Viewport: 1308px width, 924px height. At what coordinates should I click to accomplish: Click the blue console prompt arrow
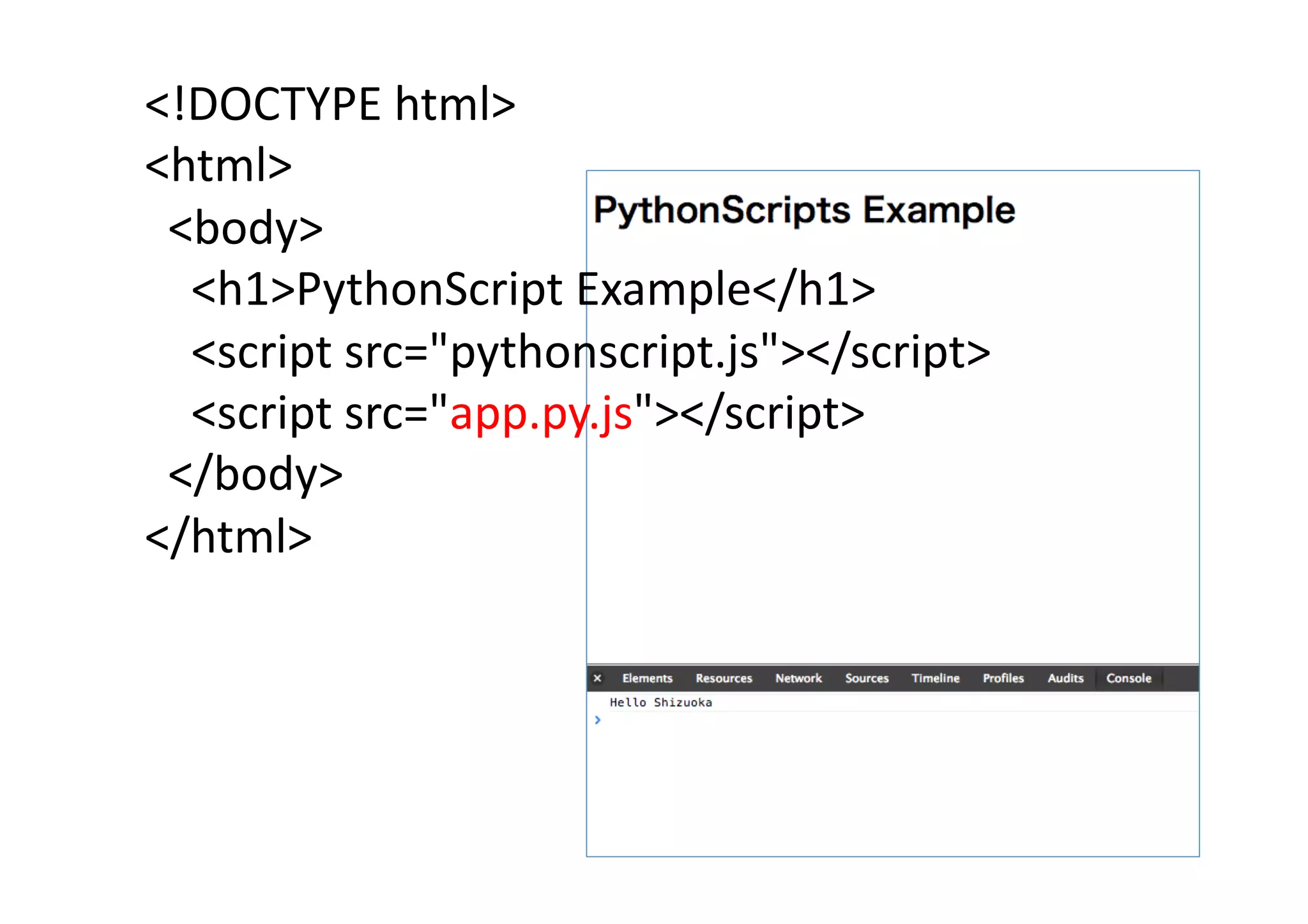point(597,720)
